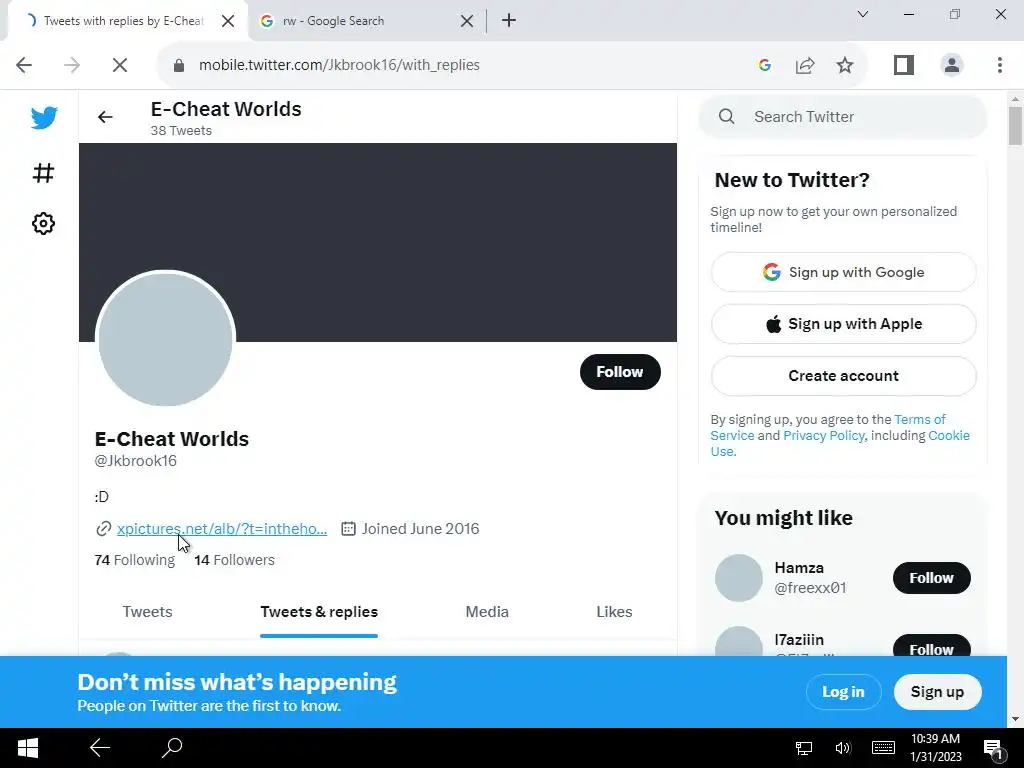Click the Hamza name in suggestions
This screenshot has height=768, width=1024.
tap(799, 568)
